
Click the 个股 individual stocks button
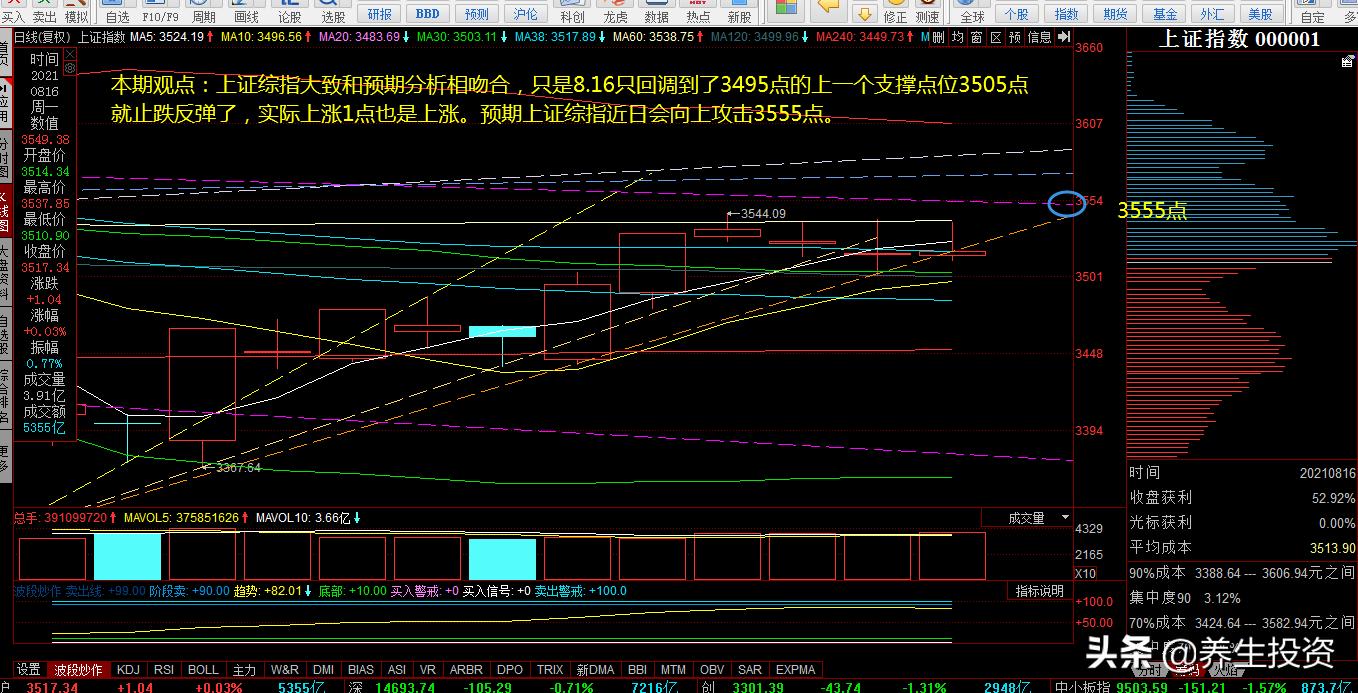point(1016,13)
